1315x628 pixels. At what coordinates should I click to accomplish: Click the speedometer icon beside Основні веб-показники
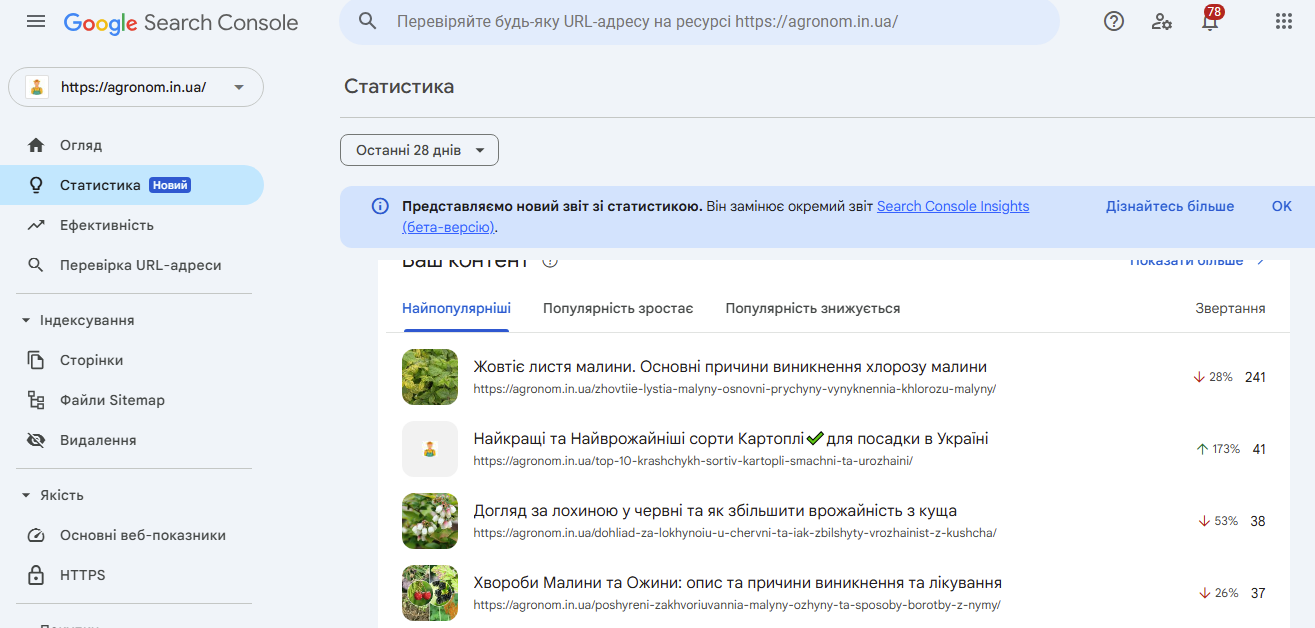coord(36,535)
